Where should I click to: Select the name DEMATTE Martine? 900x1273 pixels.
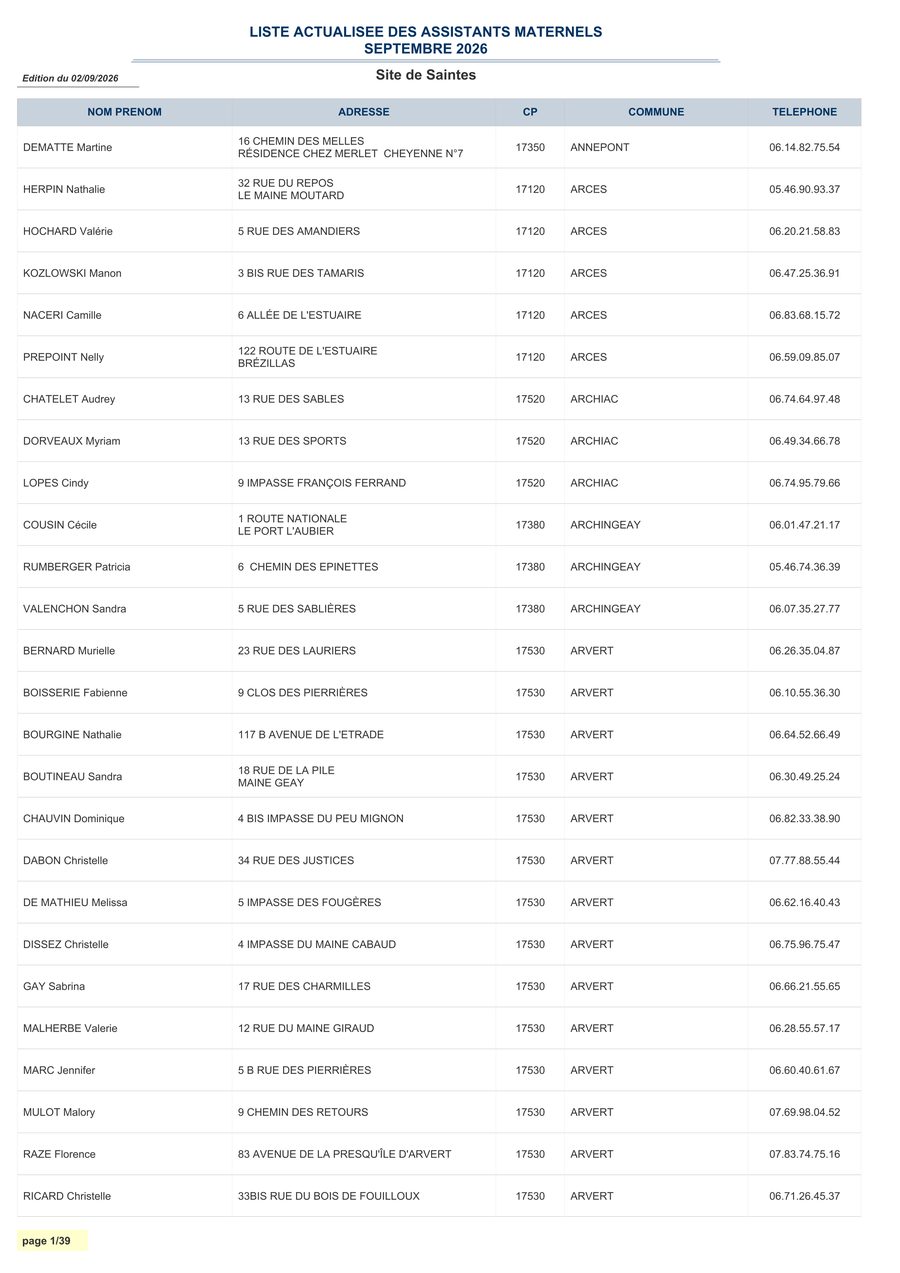point(68,148)
